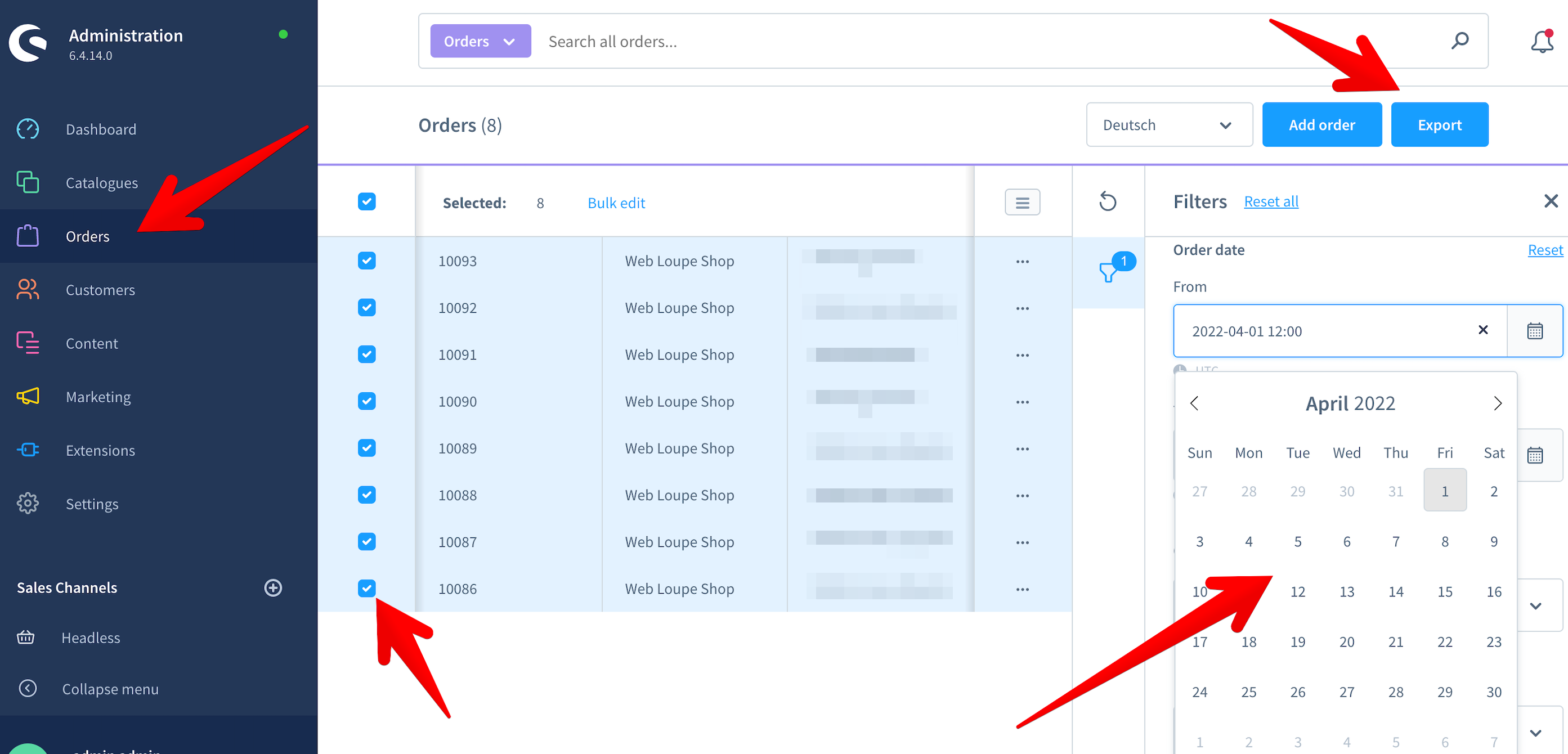The height and width of the screenshot is (754, 1568).
Task: Toggle checkbox for order 10086
Action: pyautogui.click(x=367, y=588)
